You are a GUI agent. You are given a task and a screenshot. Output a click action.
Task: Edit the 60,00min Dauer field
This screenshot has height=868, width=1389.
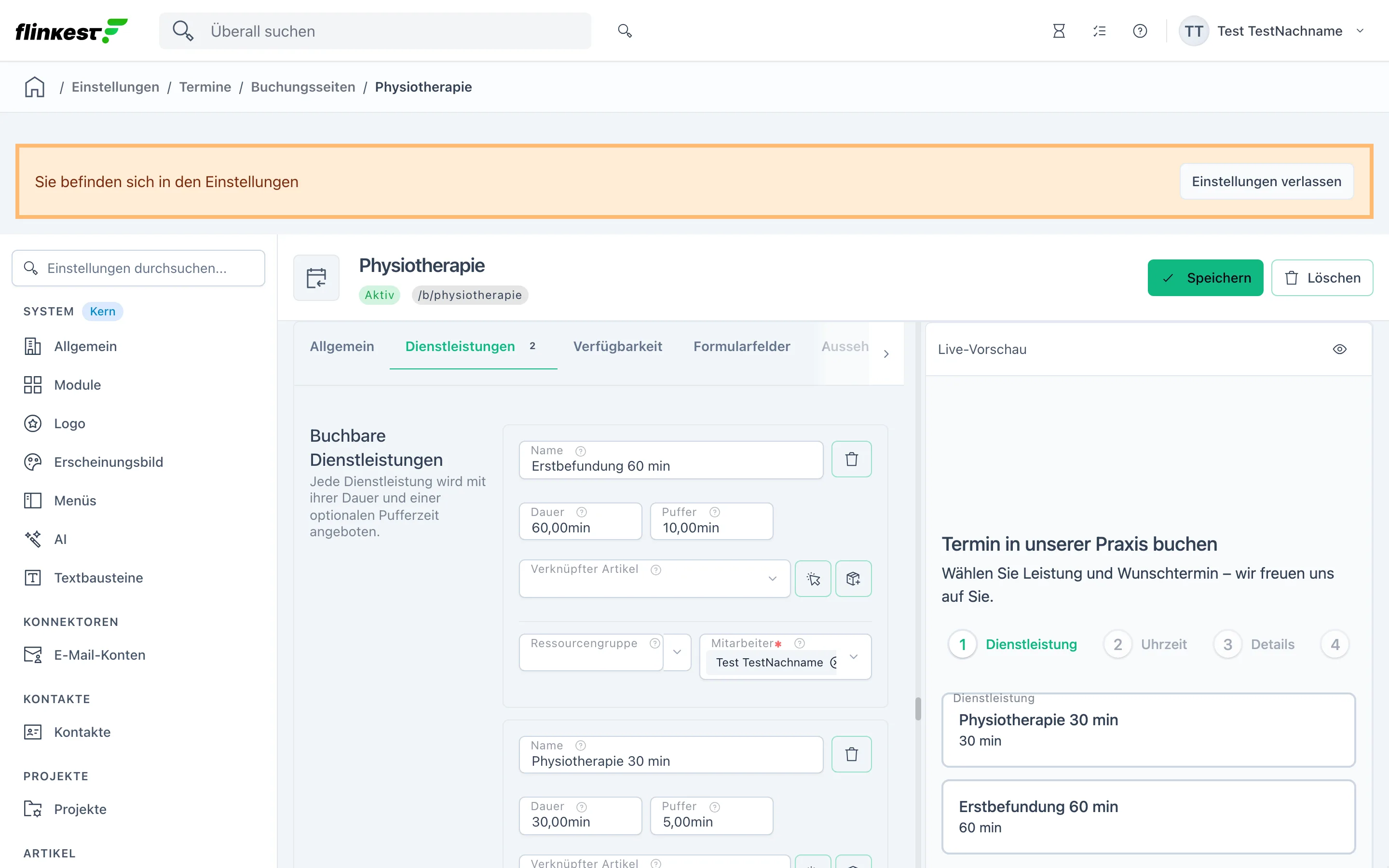pyautogui.click(x=580, y=521)
